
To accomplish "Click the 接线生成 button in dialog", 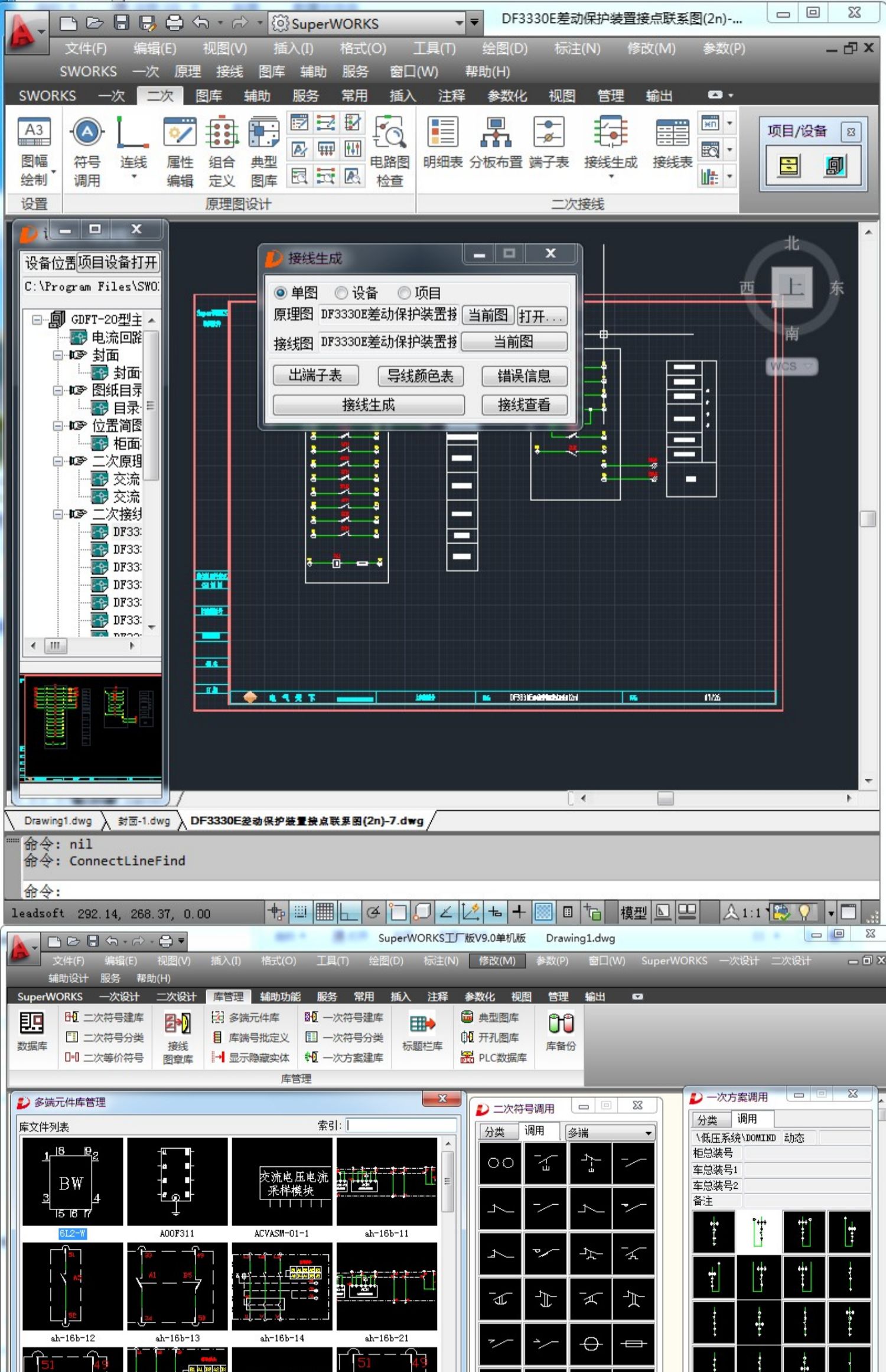I will (x=368, y=405).
